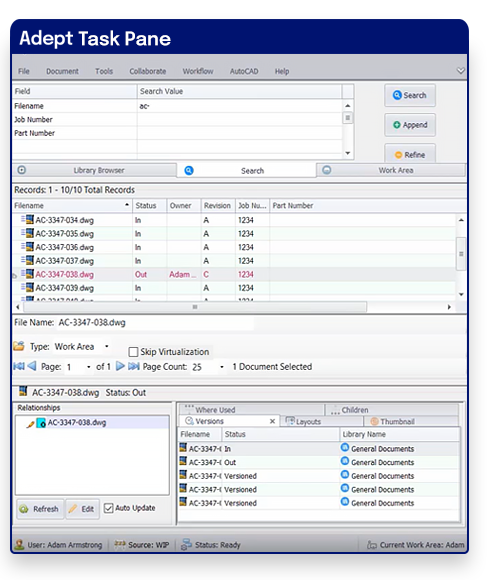The height and width of the screenshot is (580, 489).
Task: Click the Refine button
Action: coord(410,154)
